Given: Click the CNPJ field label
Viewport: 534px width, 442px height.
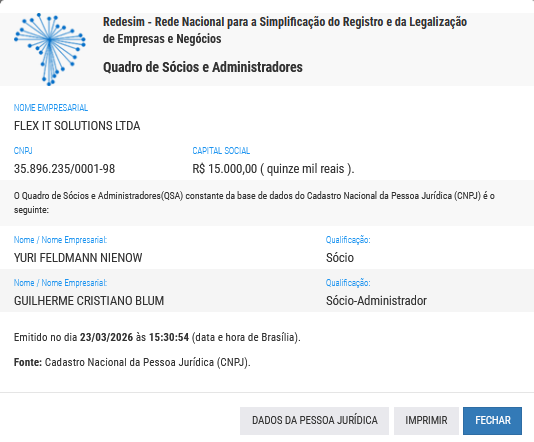Looking at the screenshot, I should [x=23, y=151].
